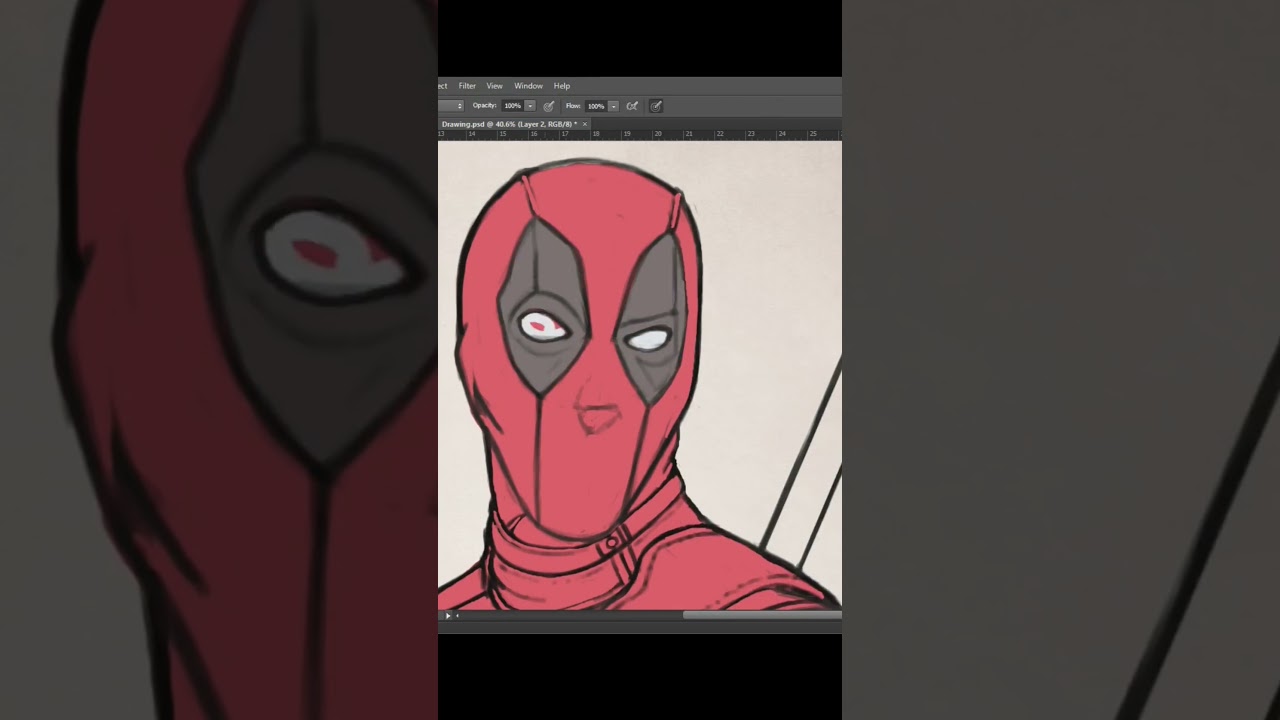Expand the Flow slider dropdown arrow
Screen dimensions: 1280x720
point(614,106)
